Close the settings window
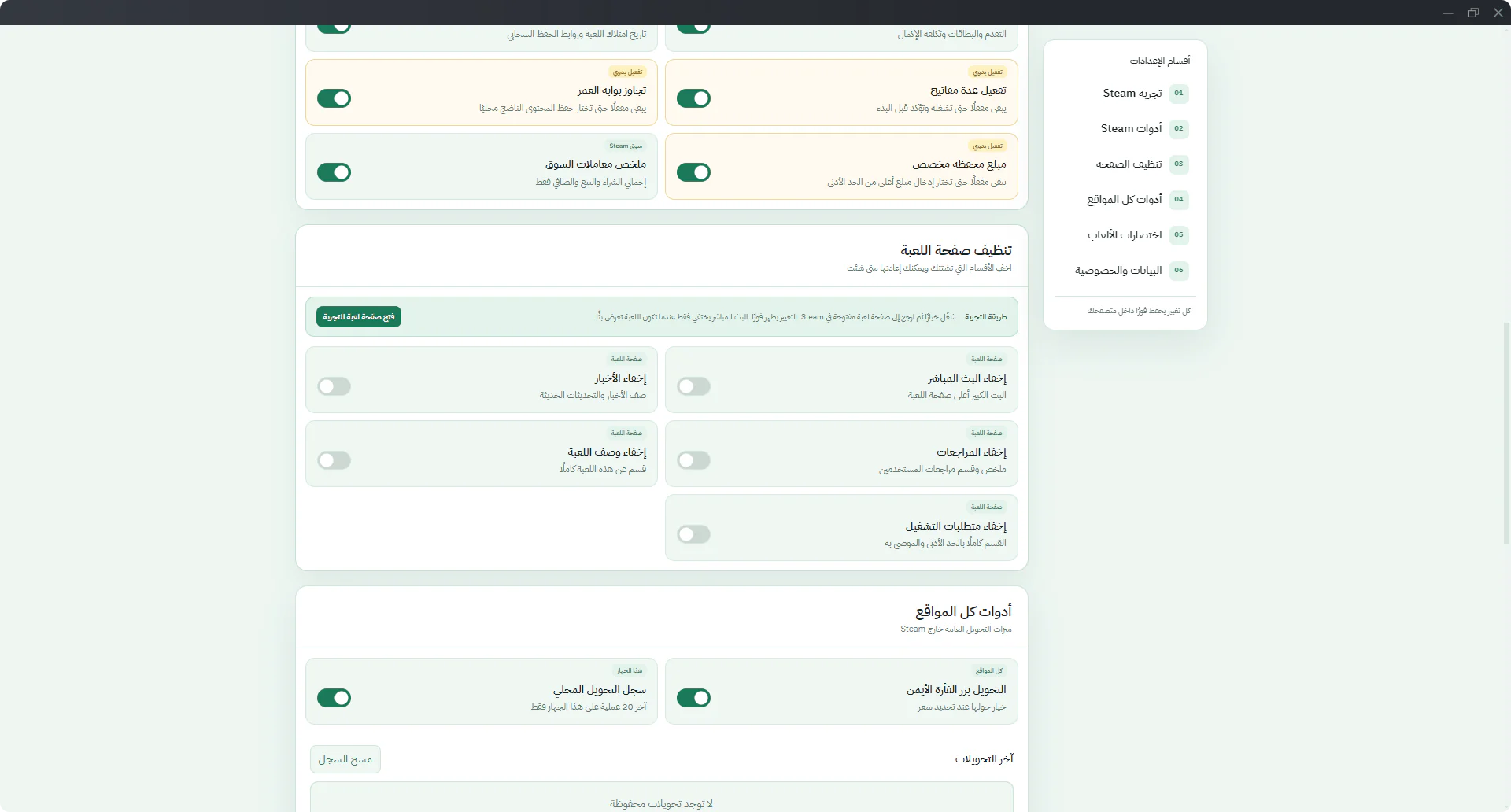The image size is (1511, 812). click(1498, 13)
